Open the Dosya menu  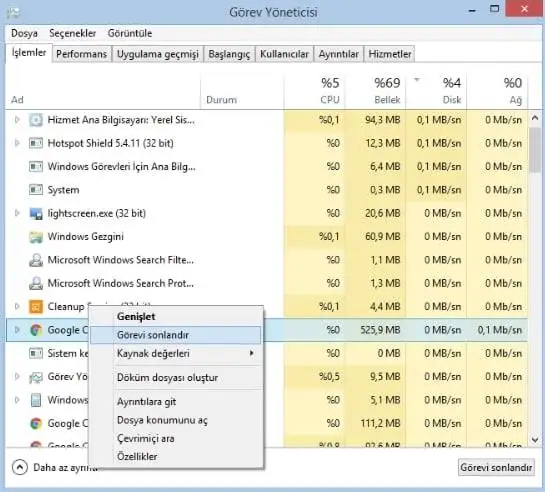[x=24, y=33]
